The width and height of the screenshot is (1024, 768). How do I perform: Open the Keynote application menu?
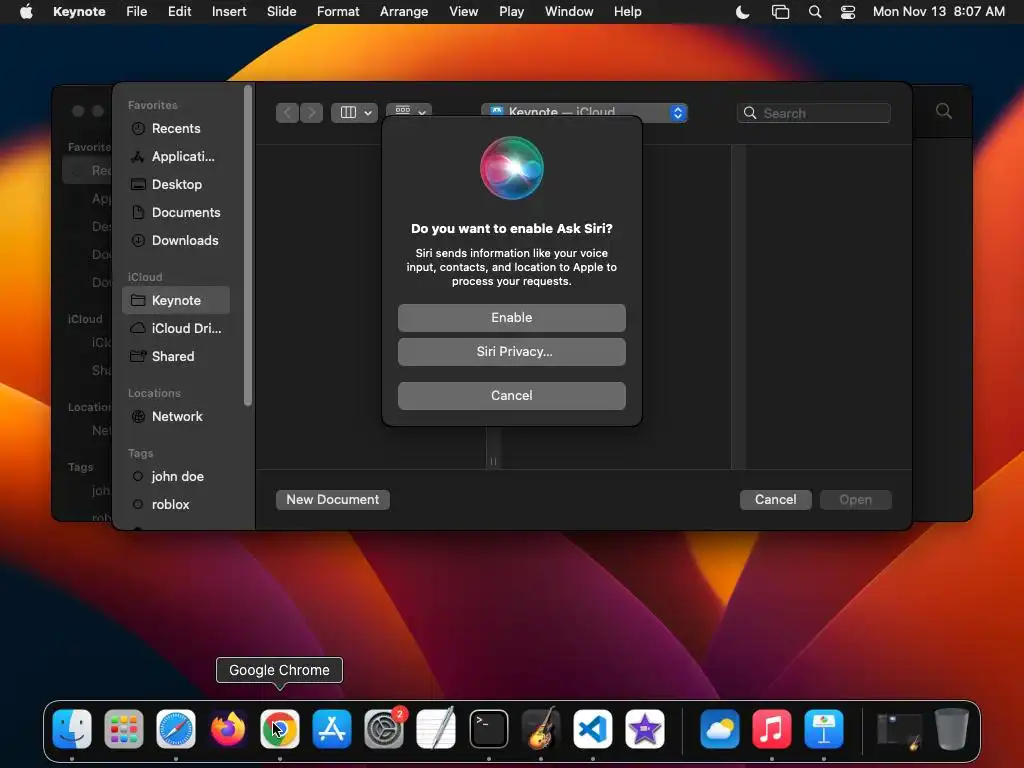pyautogui.click(x=79, y=11)
